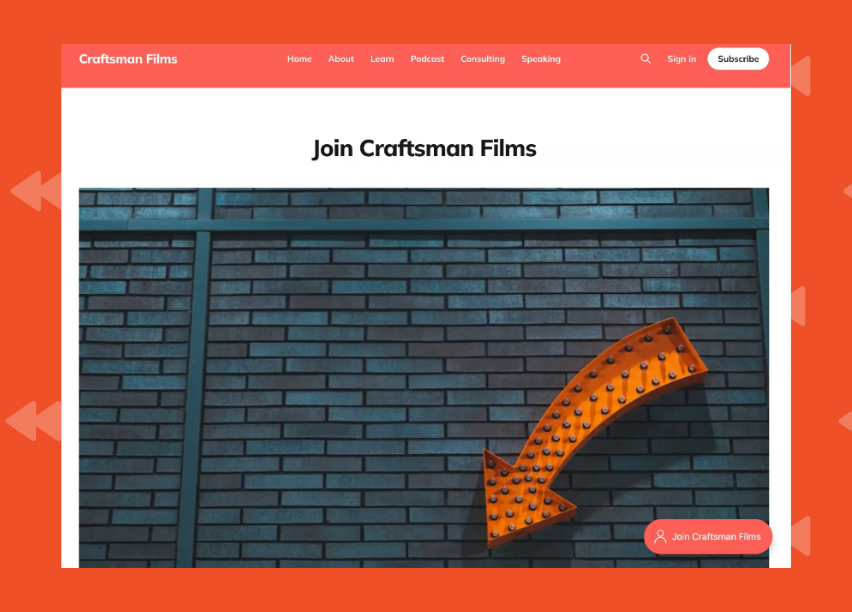The image size is (852, 612).
Task: Click the faded triangle right of the floating Join button
Action: (800, 536)
